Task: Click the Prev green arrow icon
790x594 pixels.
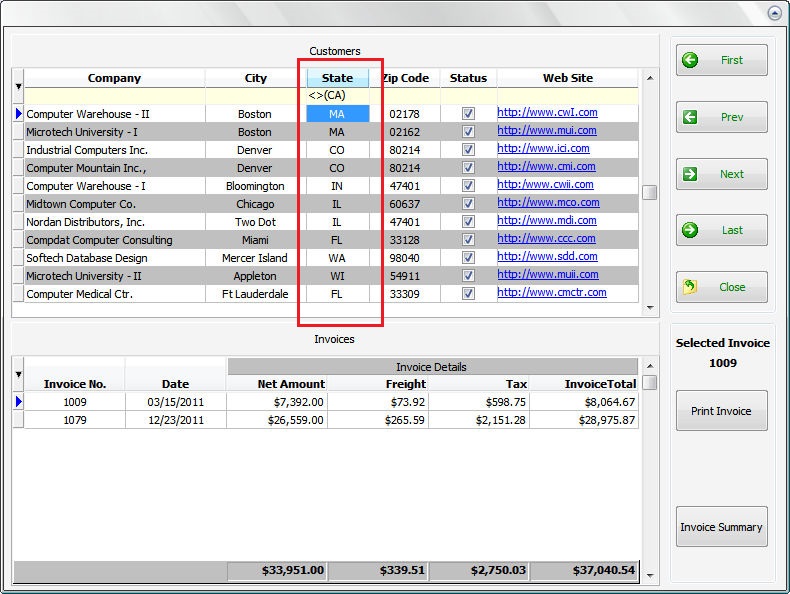Action: click(690, 117)
